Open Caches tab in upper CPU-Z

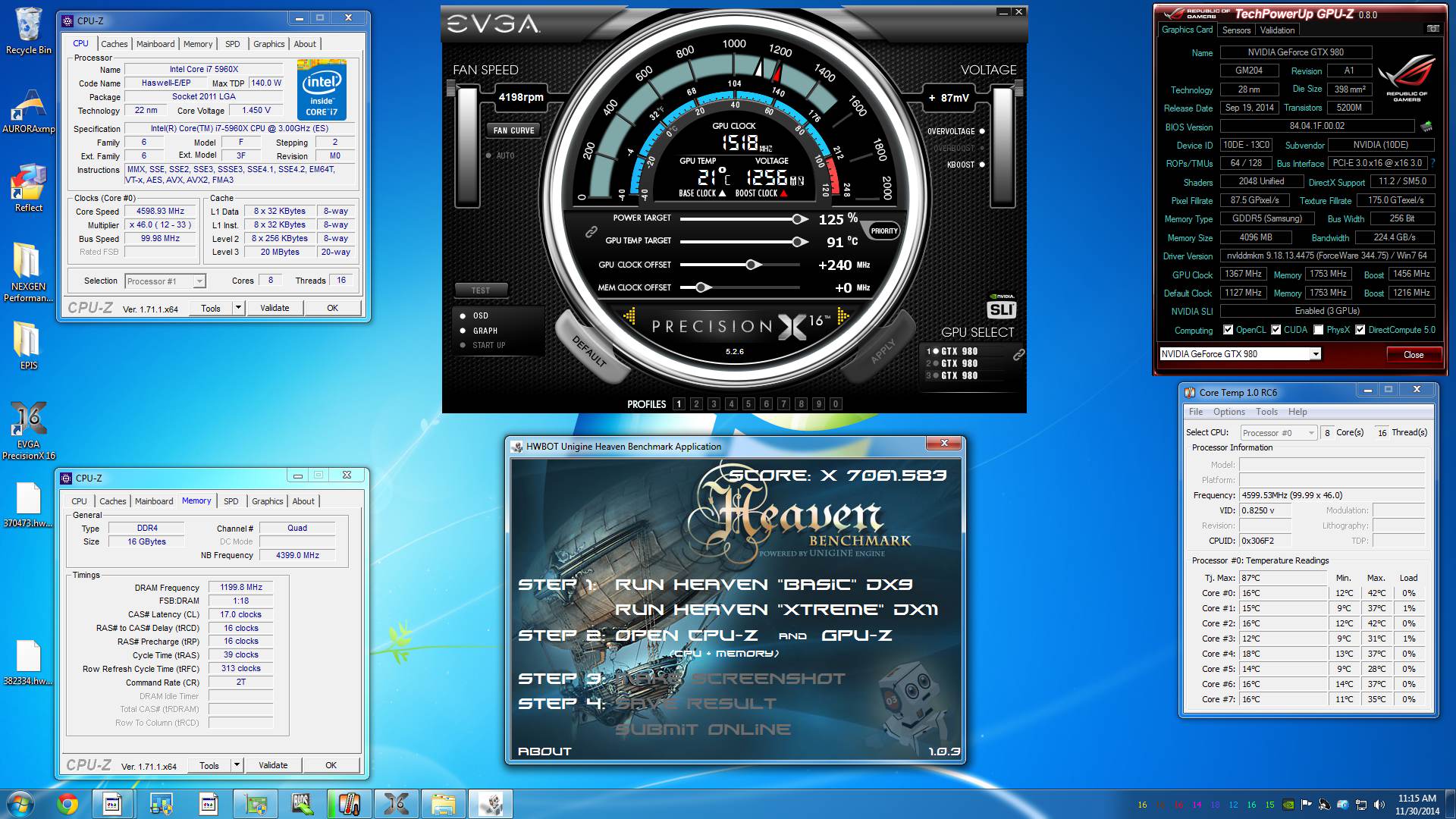[x=115, y=44]
